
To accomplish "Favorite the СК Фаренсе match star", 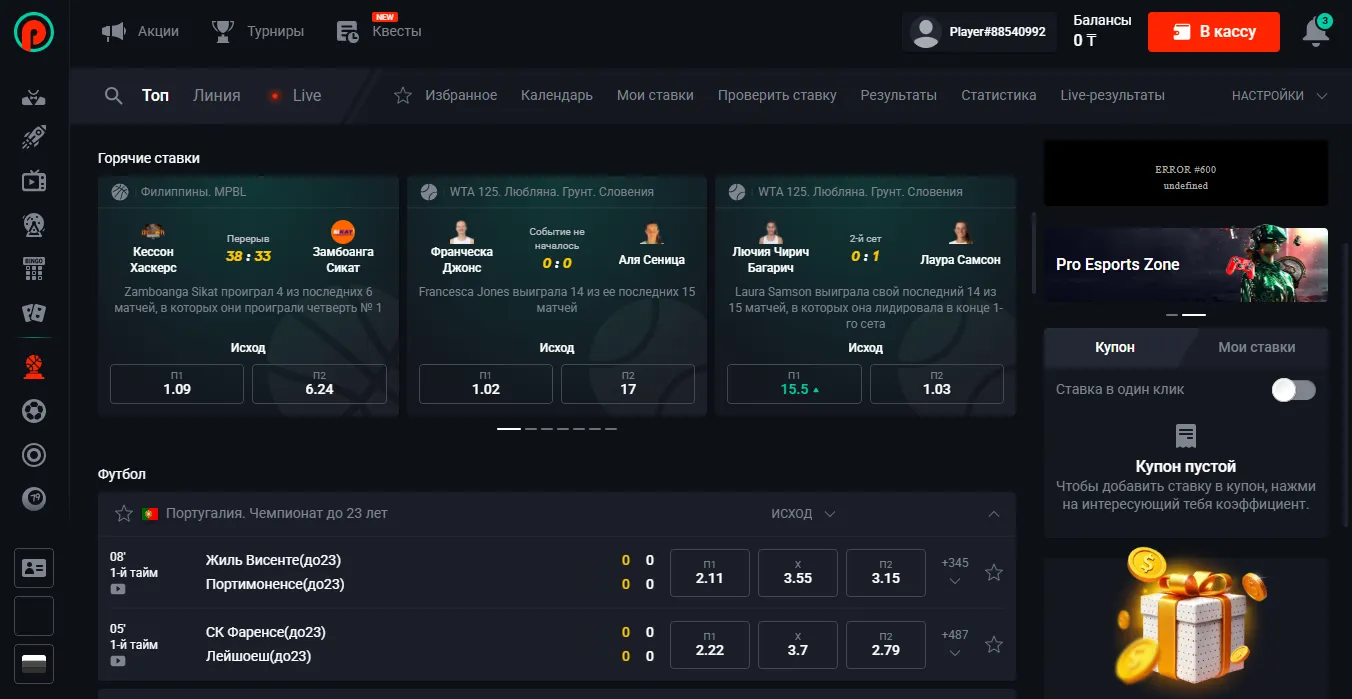I will (x=994, y=645).
